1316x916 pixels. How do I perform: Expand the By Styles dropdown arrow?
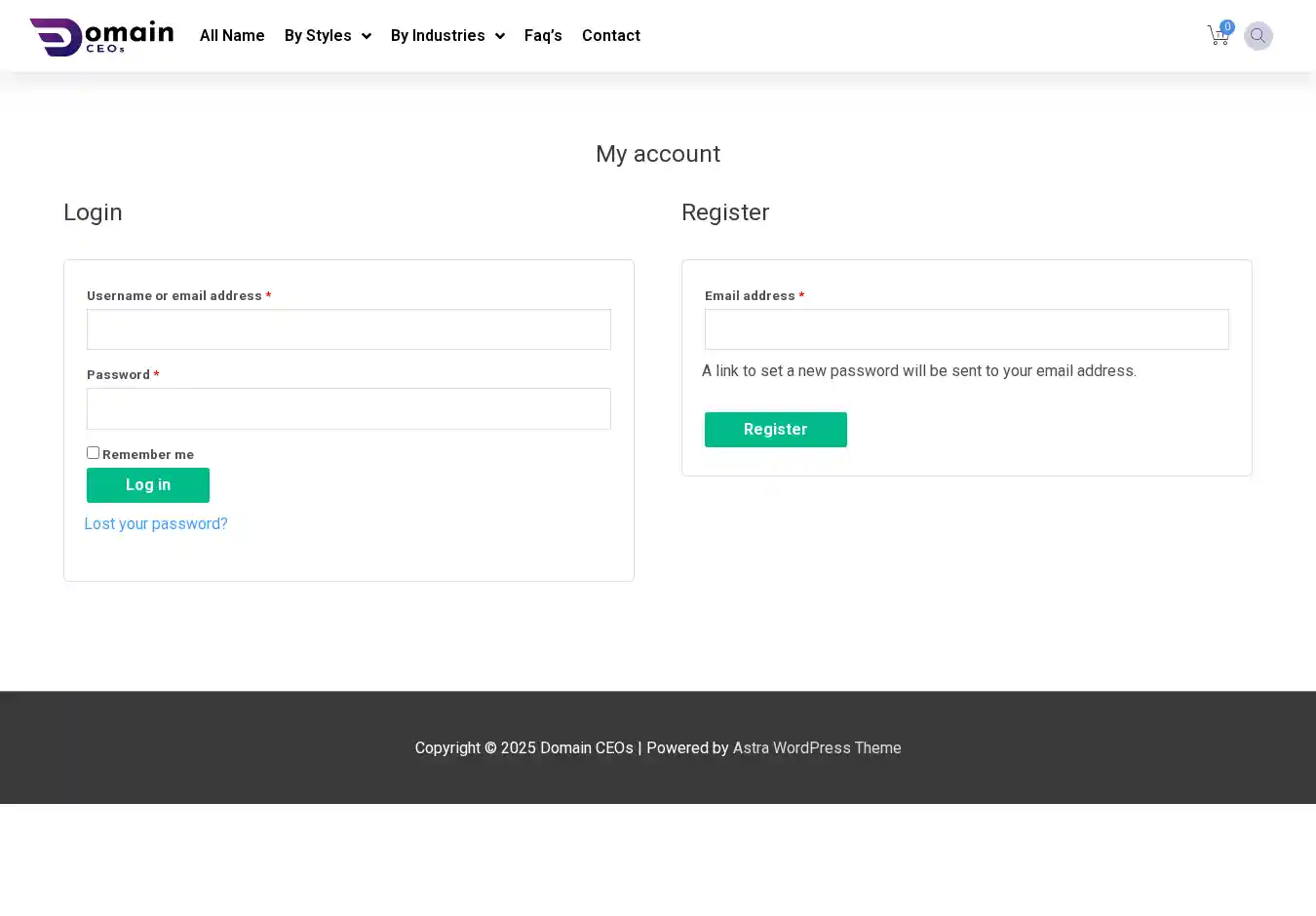[x=367, y=36]
